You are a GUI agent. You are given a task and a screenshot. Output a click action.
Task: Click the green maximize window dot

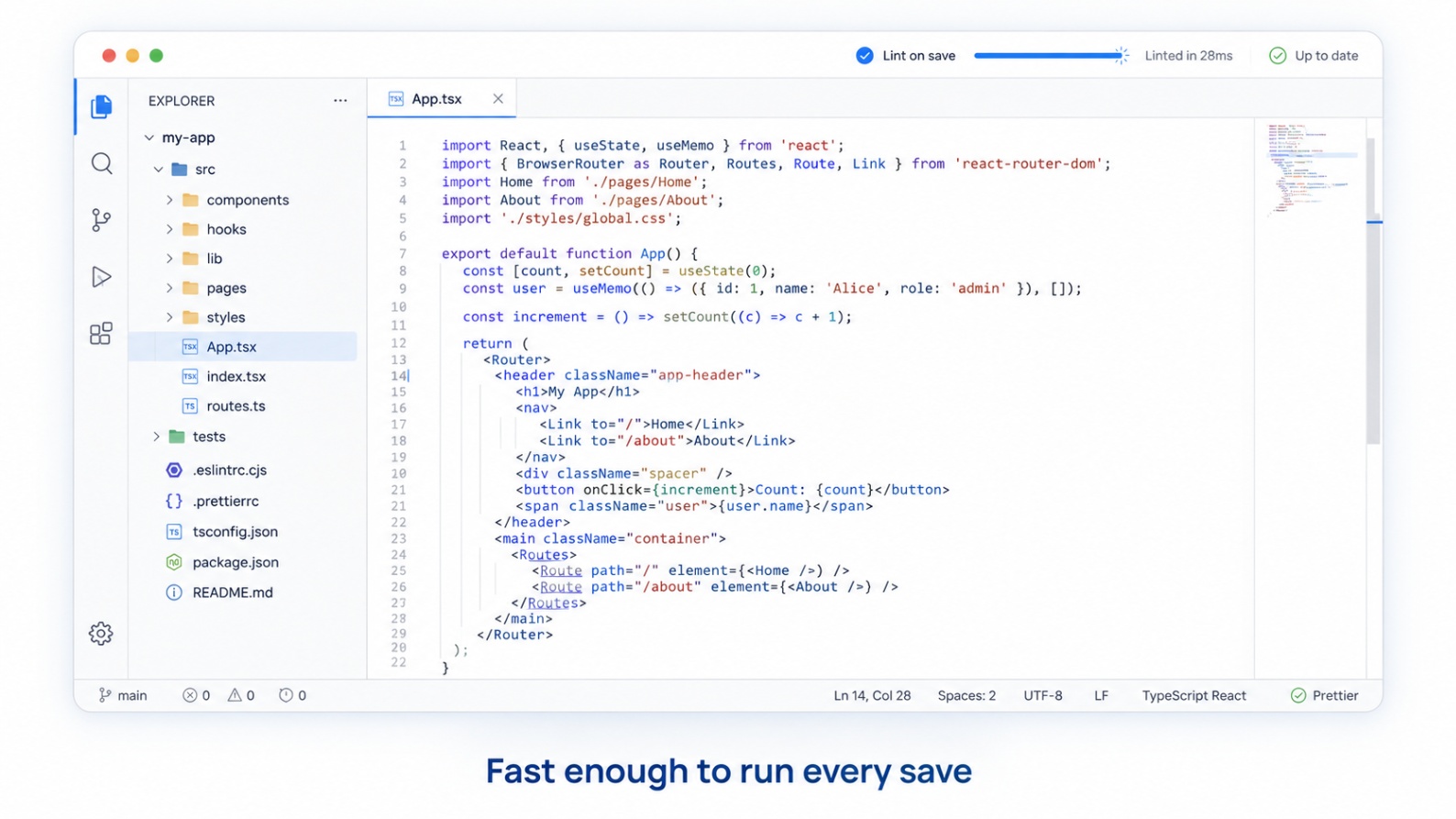[x=156, y=56]
